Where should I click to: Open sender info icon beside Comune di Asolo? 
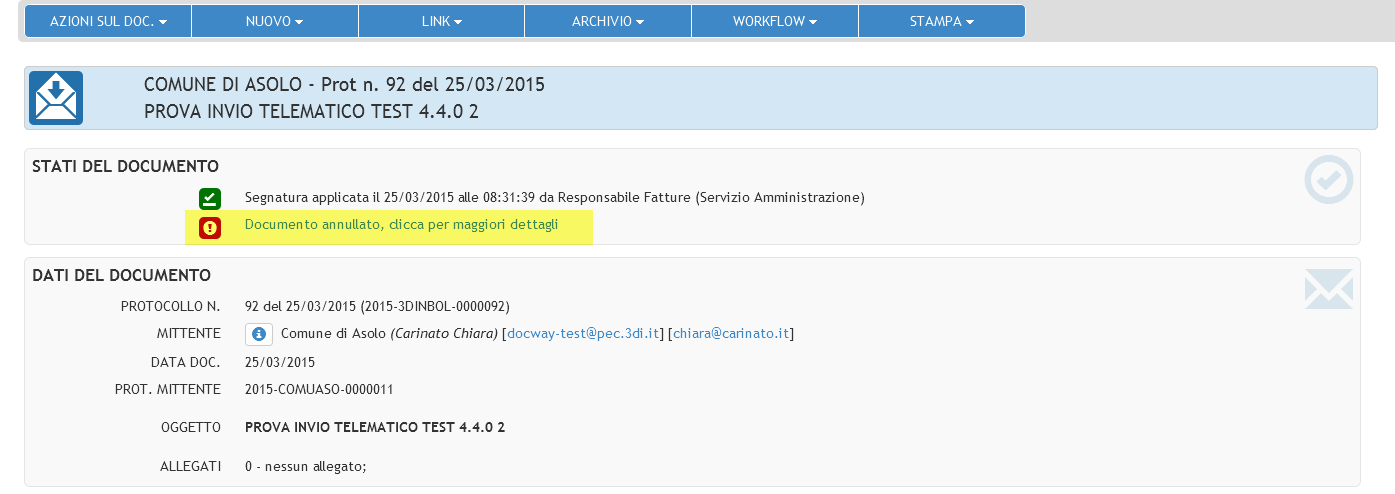259,334
